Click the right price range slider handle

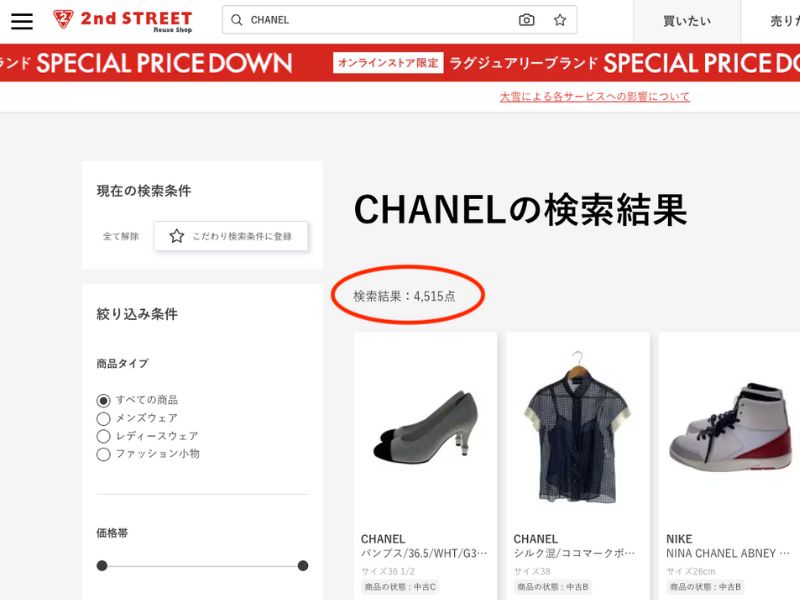point(303,565)
